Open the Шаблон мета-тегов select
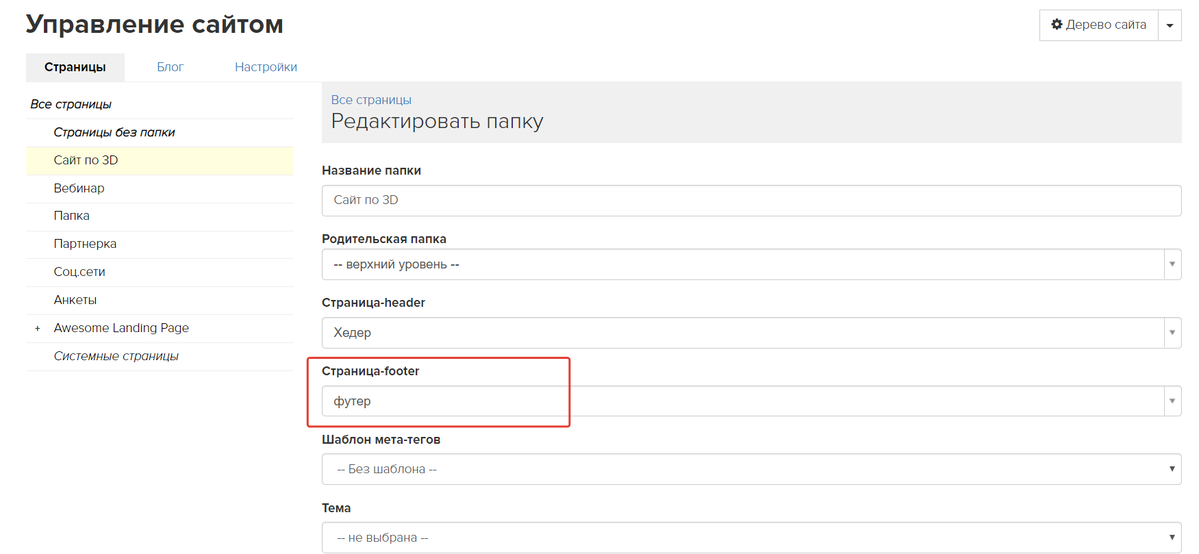Image resolution: width=1199 pixels, height=554 pixels. tap(752, 469)
